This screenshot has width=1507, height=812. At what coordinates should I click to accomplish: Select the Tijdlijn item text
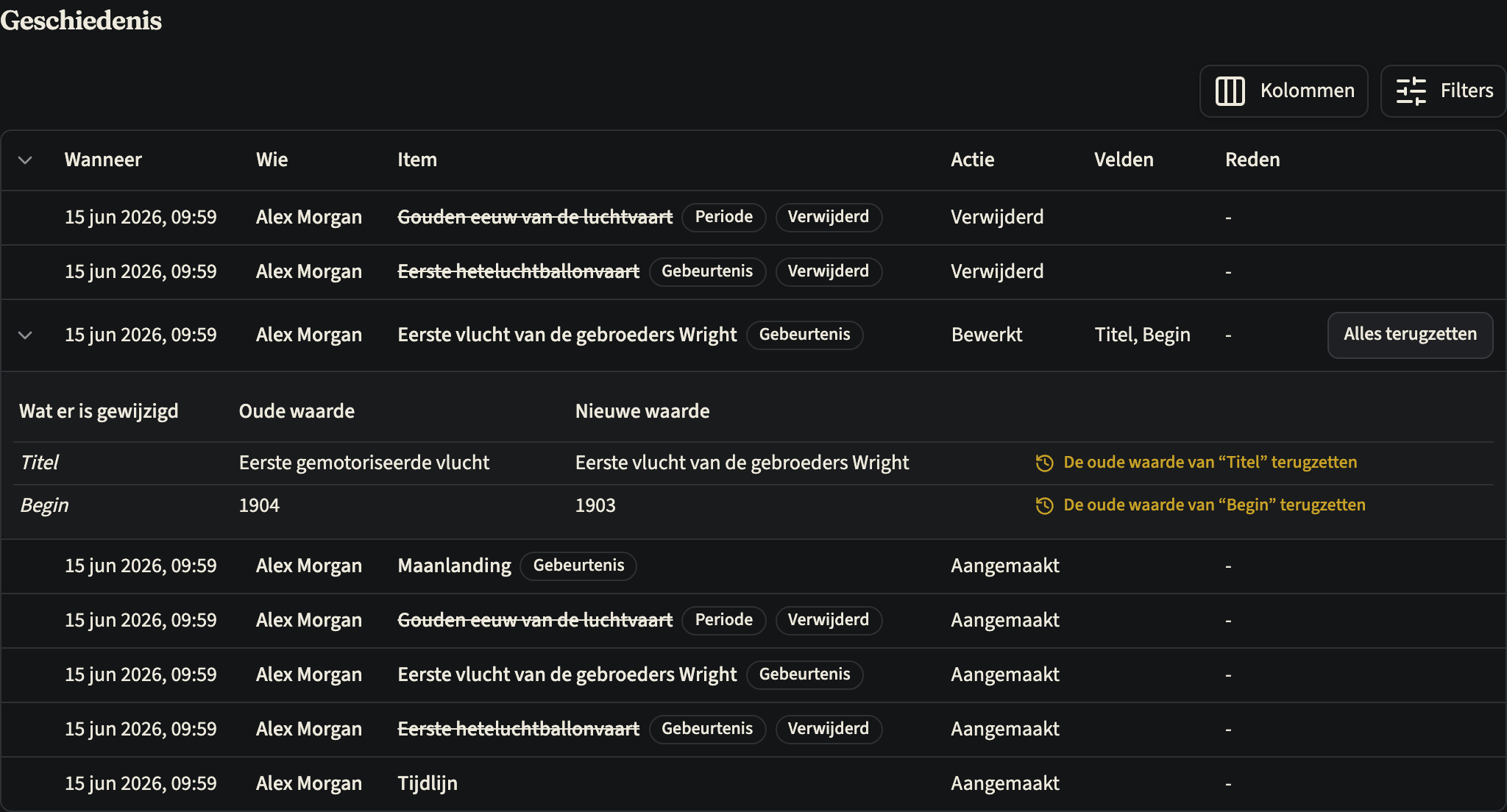coord(428,783)
